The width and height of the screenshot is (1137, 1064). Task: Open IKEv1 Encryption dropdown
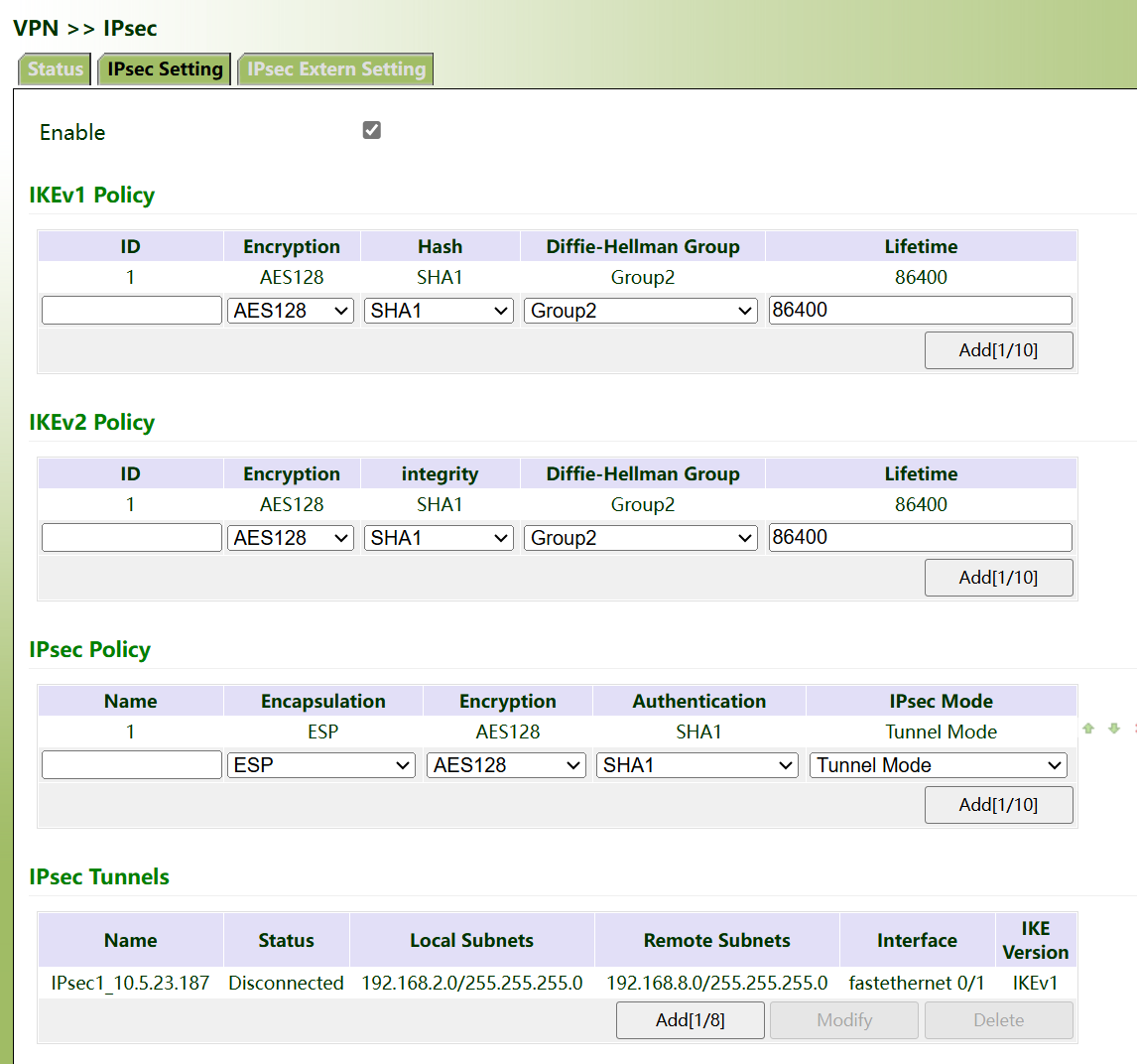point(291,311)
